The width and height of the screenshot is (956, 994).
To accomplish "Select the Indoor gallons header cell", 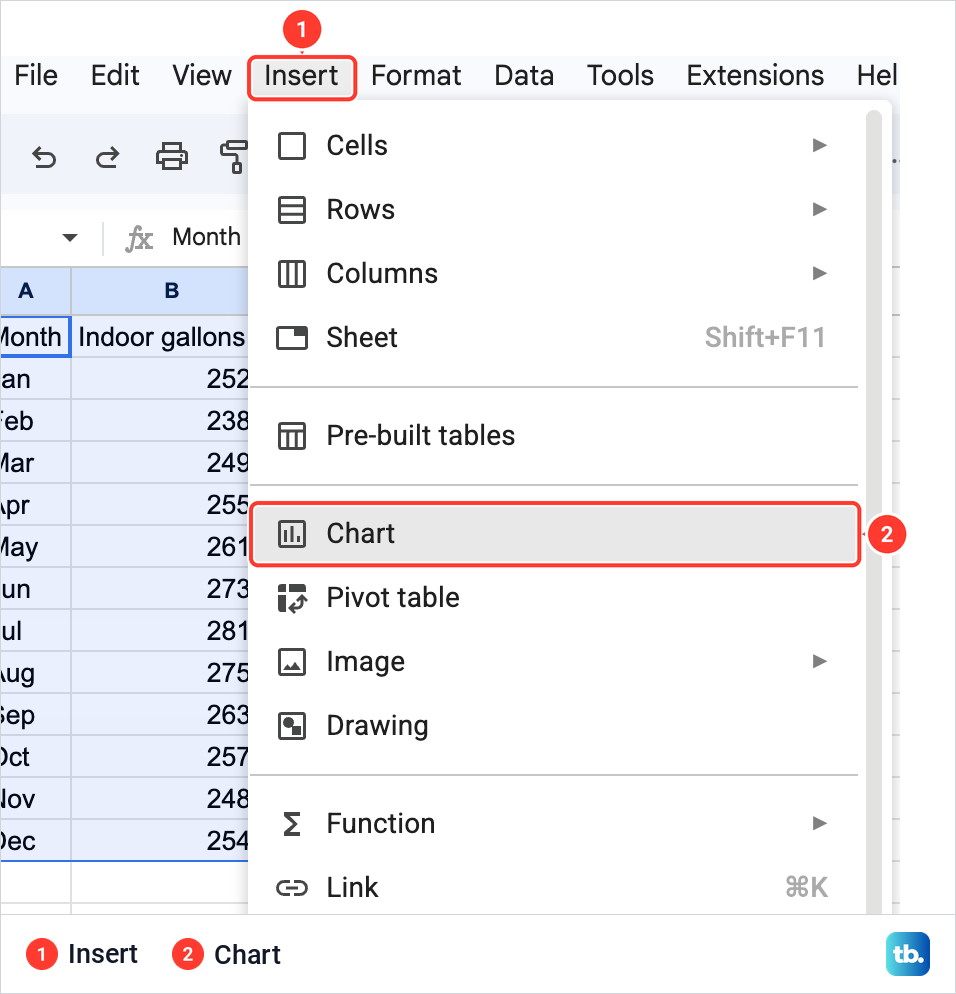I will pyautogui.click(x=160, y=337).
